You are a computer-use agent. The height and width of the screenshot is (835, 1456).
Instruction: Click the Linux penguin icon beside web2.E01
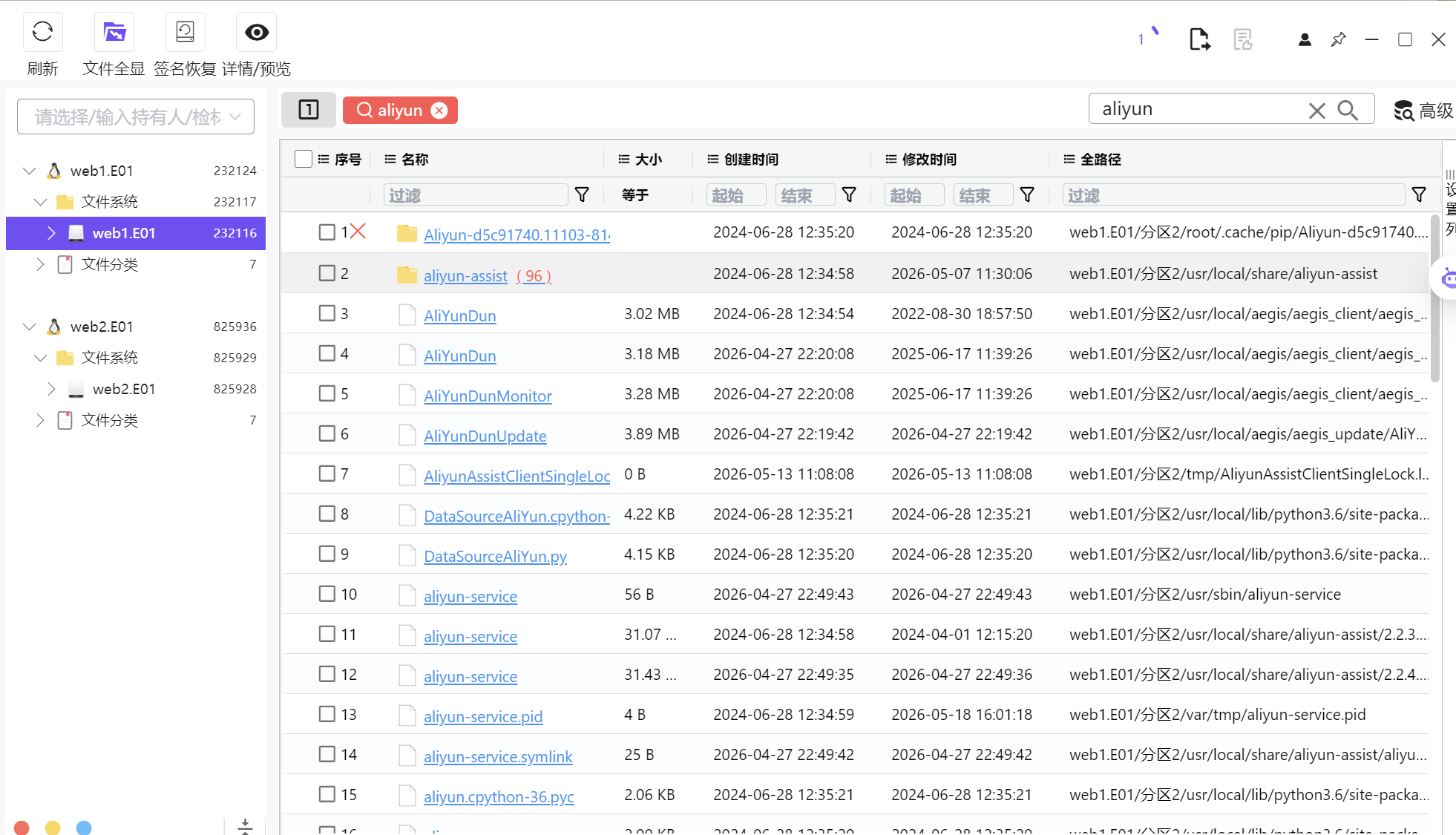click(x=54, y=327)
